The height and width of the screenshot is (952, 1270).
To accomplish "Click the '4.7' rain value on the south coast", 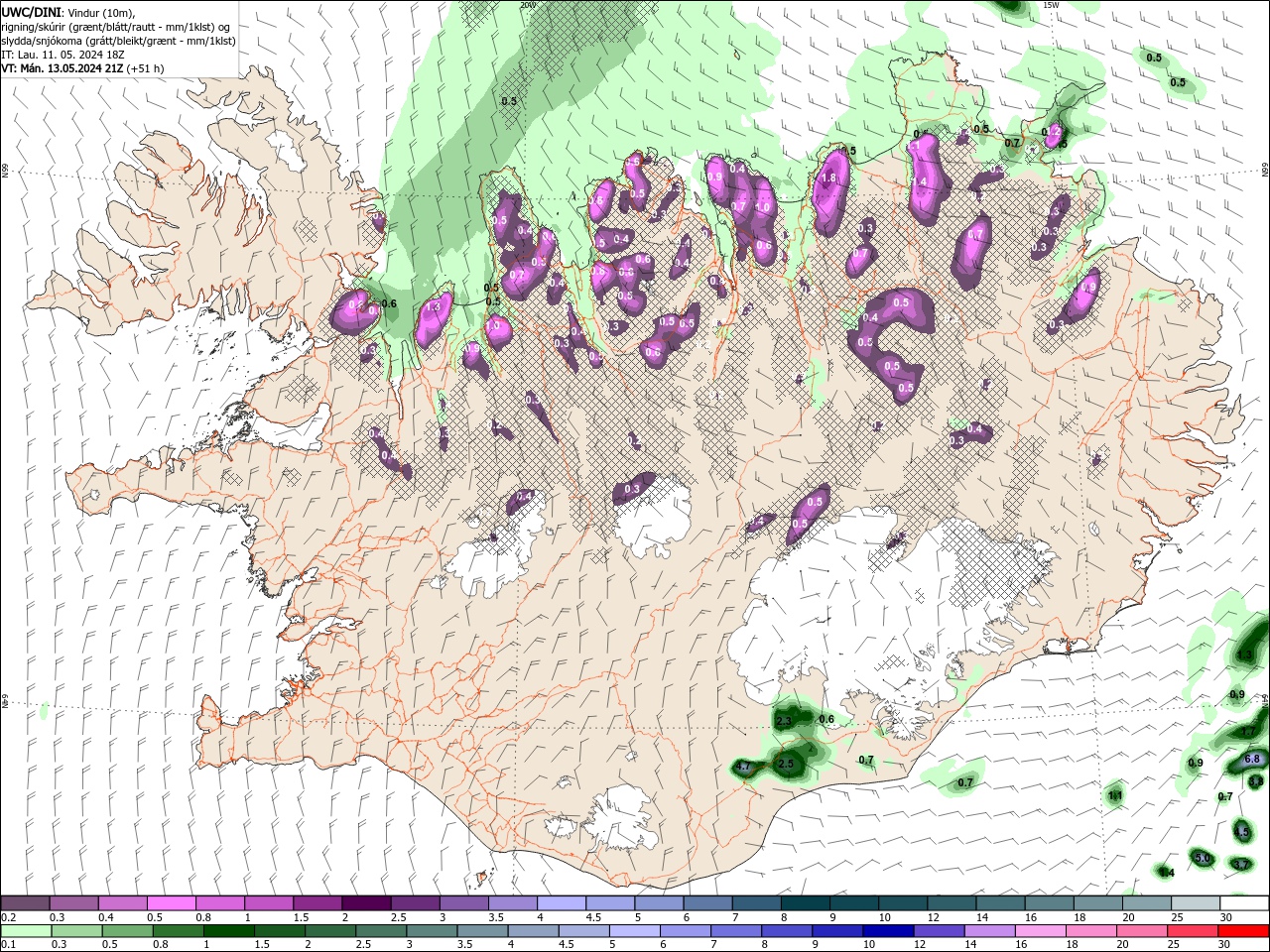I will (x=743, y=767).
